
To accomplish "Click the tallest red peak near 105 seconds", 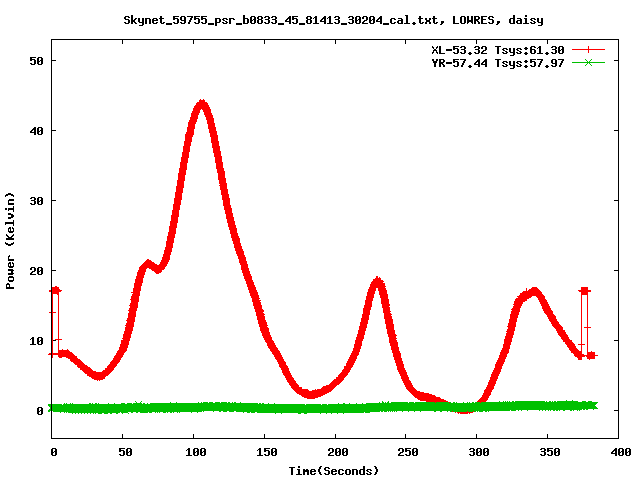I will 202,105.
